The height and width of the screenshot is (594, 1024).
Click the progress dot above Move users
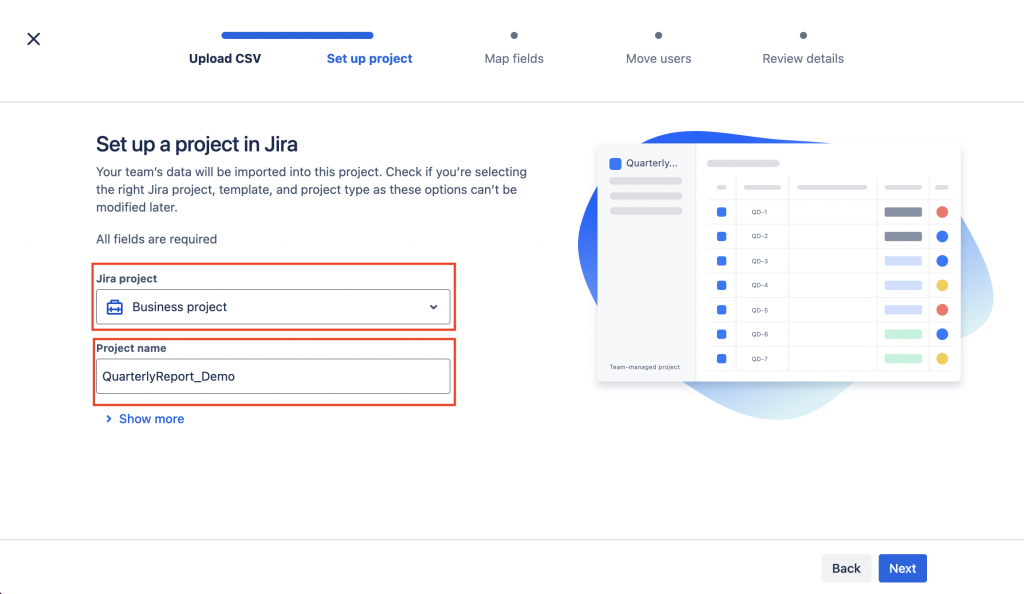tap(658, 35)
